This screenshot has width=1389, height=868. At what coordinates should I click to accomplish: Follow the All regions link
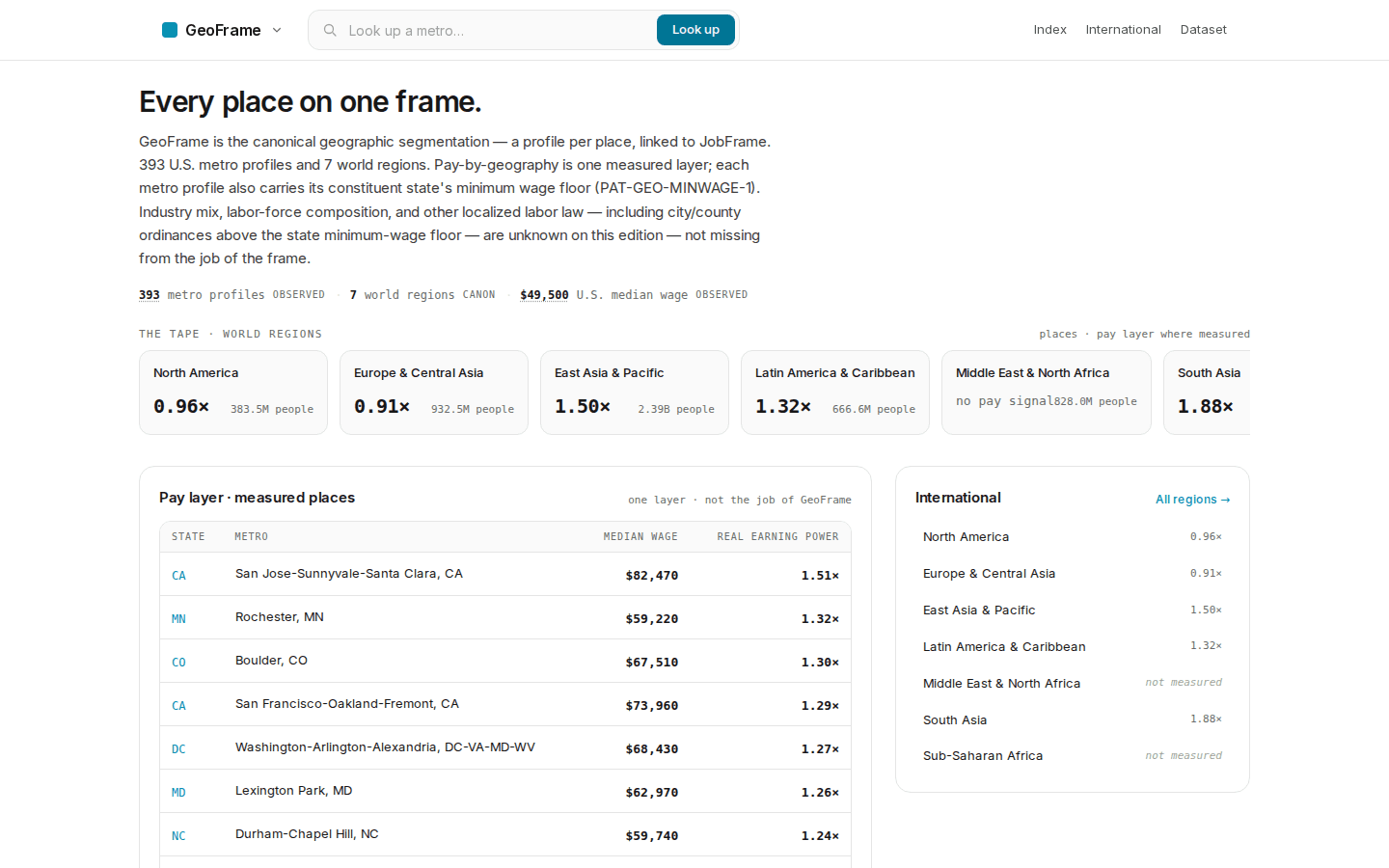[x=1193, y=500]
